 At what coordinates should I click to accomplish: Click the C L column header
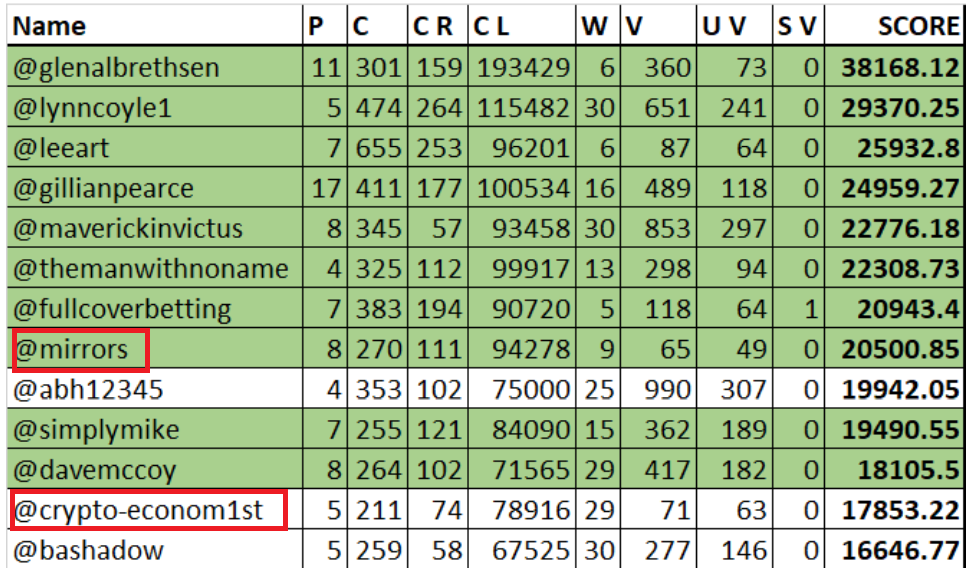(x=491, y=26)
